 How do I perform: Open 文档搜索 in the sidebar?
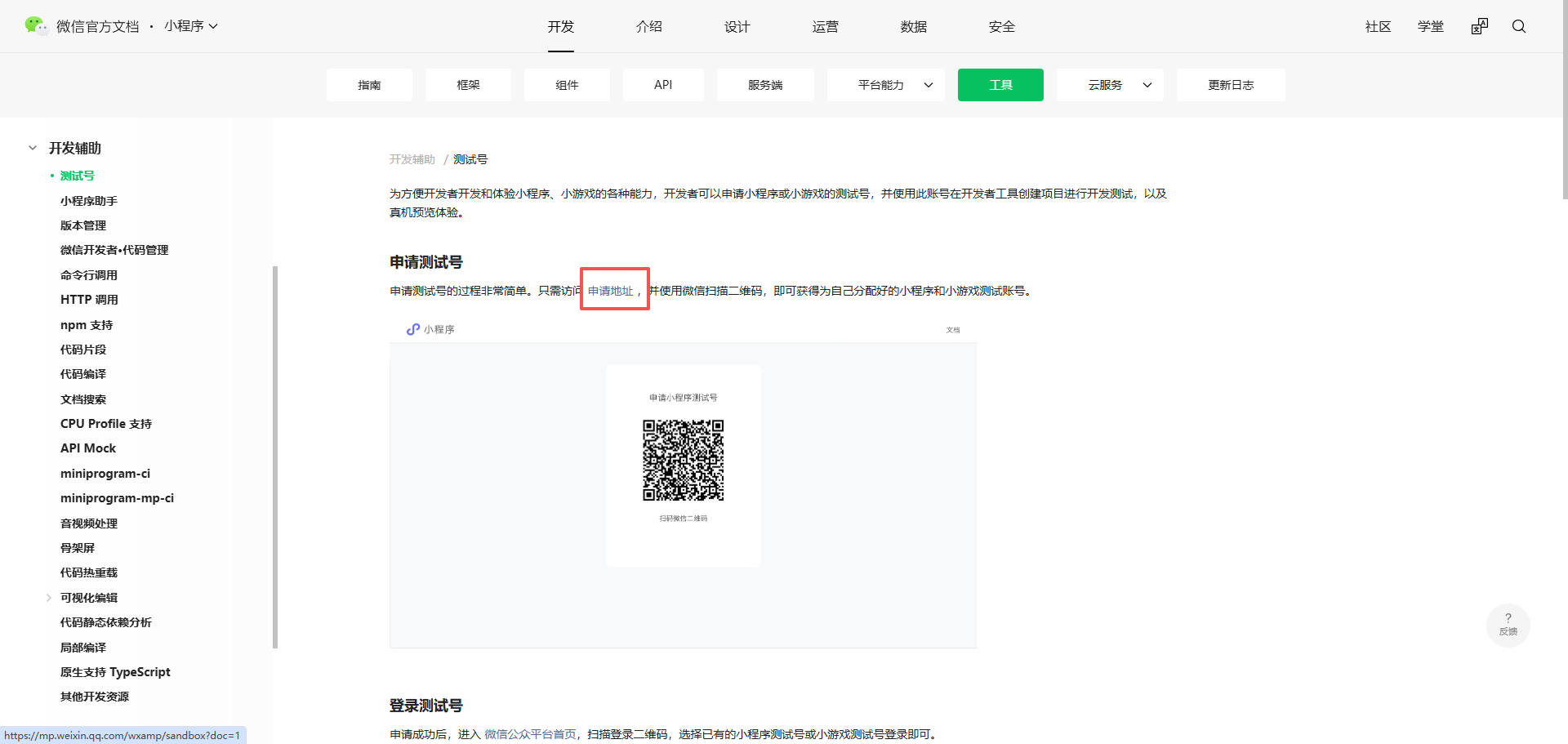point(83,399)
